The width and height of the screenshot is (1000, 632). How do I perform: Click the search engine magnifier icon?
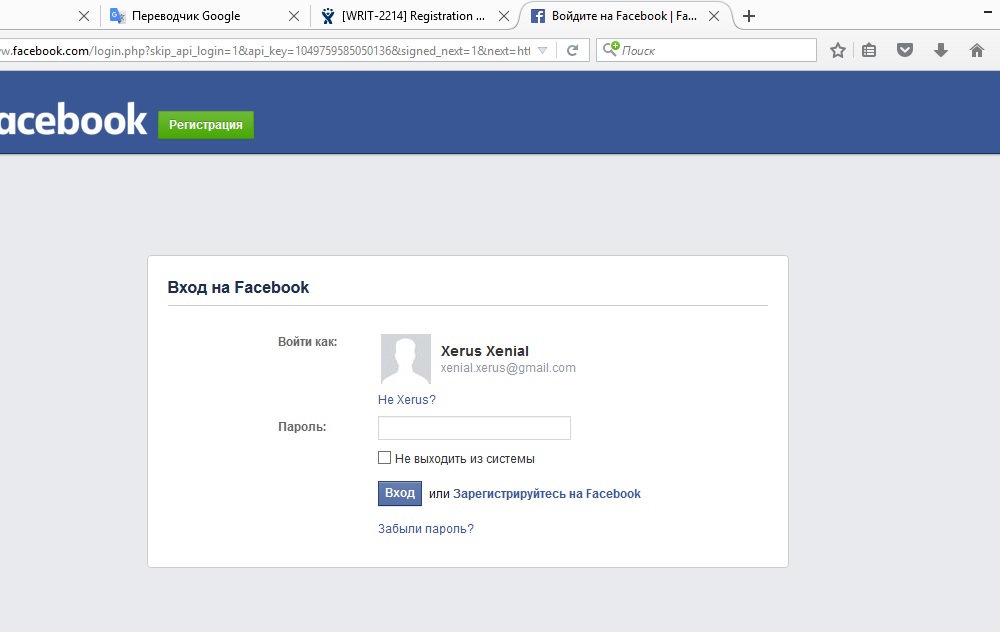click(x=611, y=48)
